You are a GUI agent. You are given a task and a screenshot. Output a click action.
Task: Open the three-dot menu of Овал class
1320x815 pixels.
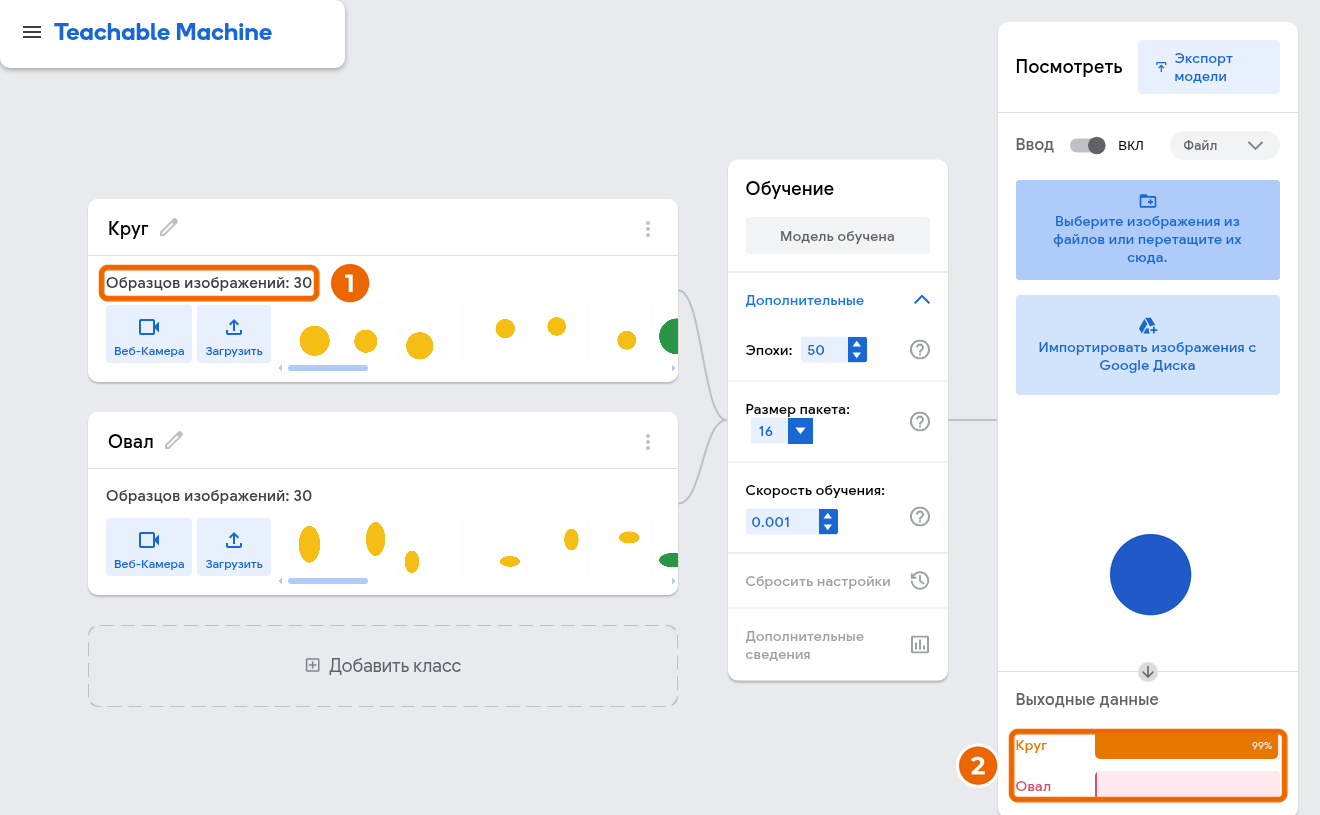(x=648, y=441)
